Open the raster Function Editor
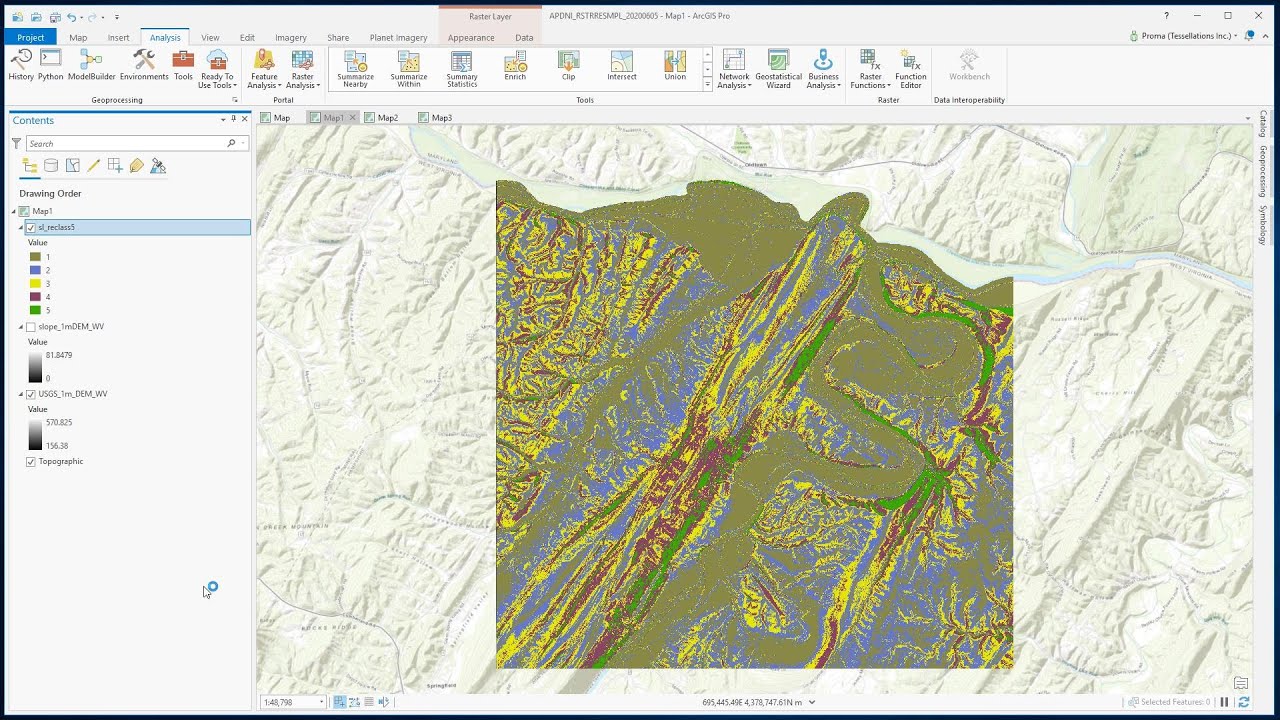Viewport: 1280px width, 720px height. pyautogui.click(x=910, y=69)
